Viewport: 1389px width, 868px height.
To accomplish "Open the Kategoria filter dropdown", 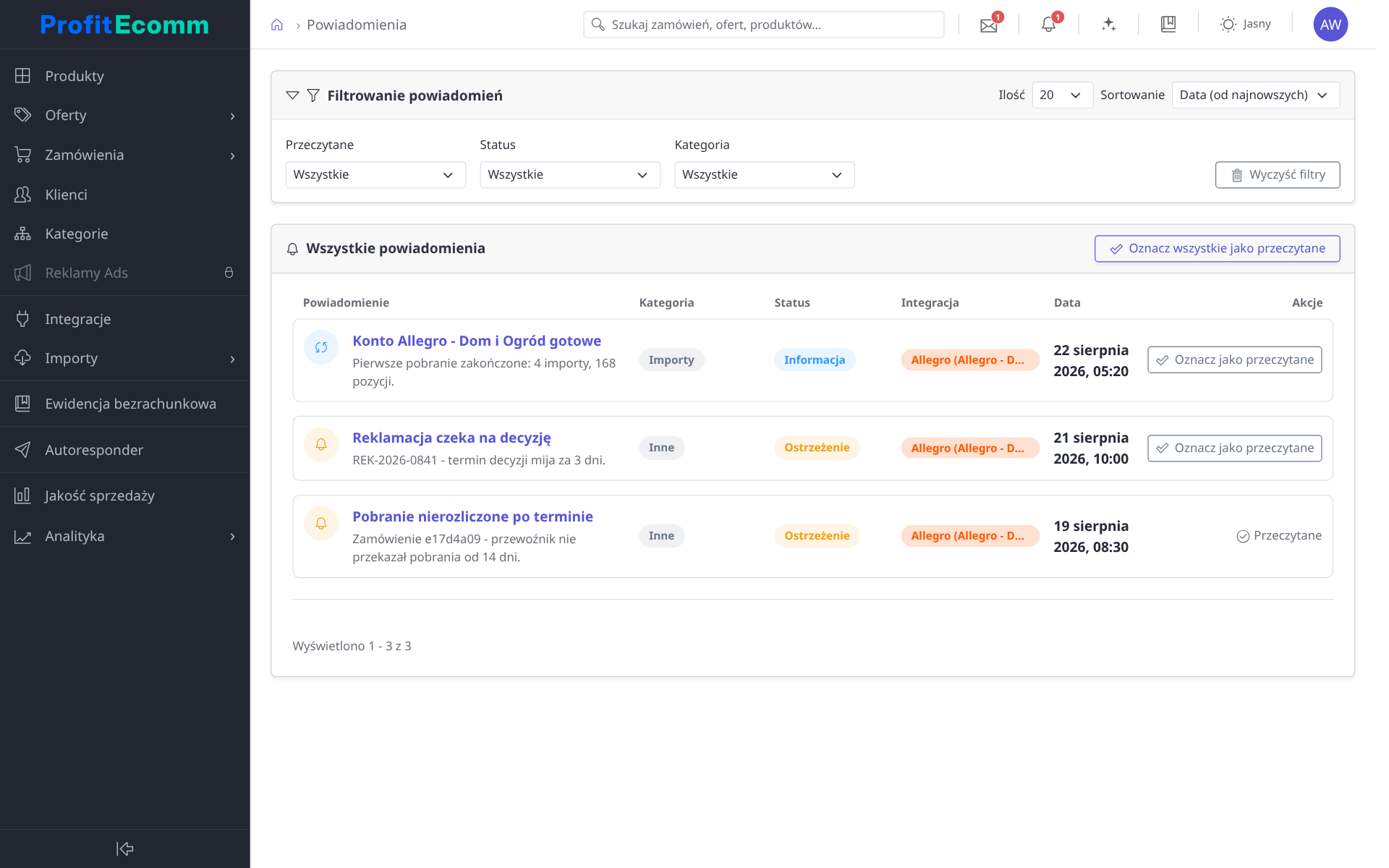I will pos(765,175).
